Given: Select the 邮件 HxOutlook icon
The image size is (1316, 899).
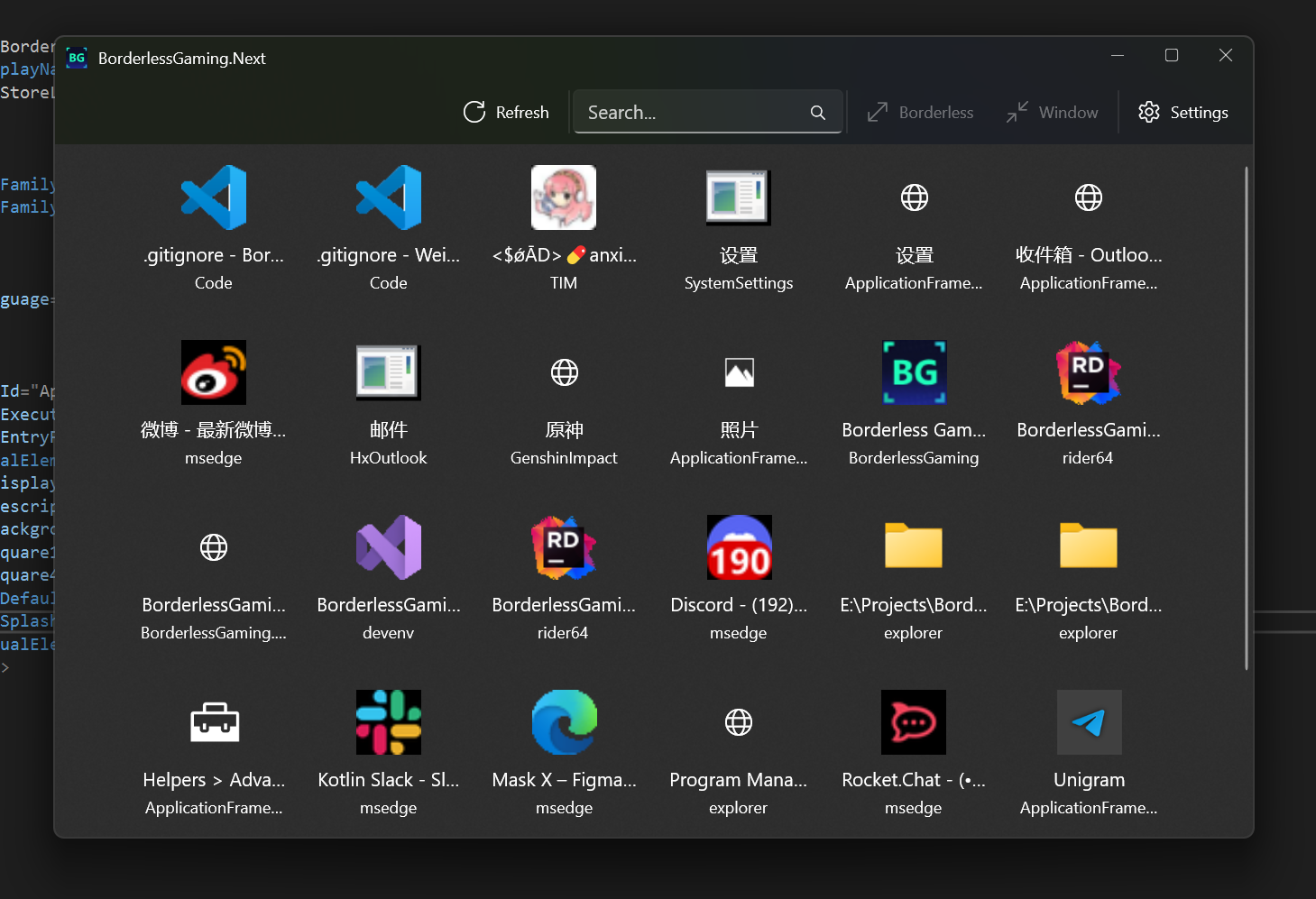Looking at the screenshot, I should point(389,372).
